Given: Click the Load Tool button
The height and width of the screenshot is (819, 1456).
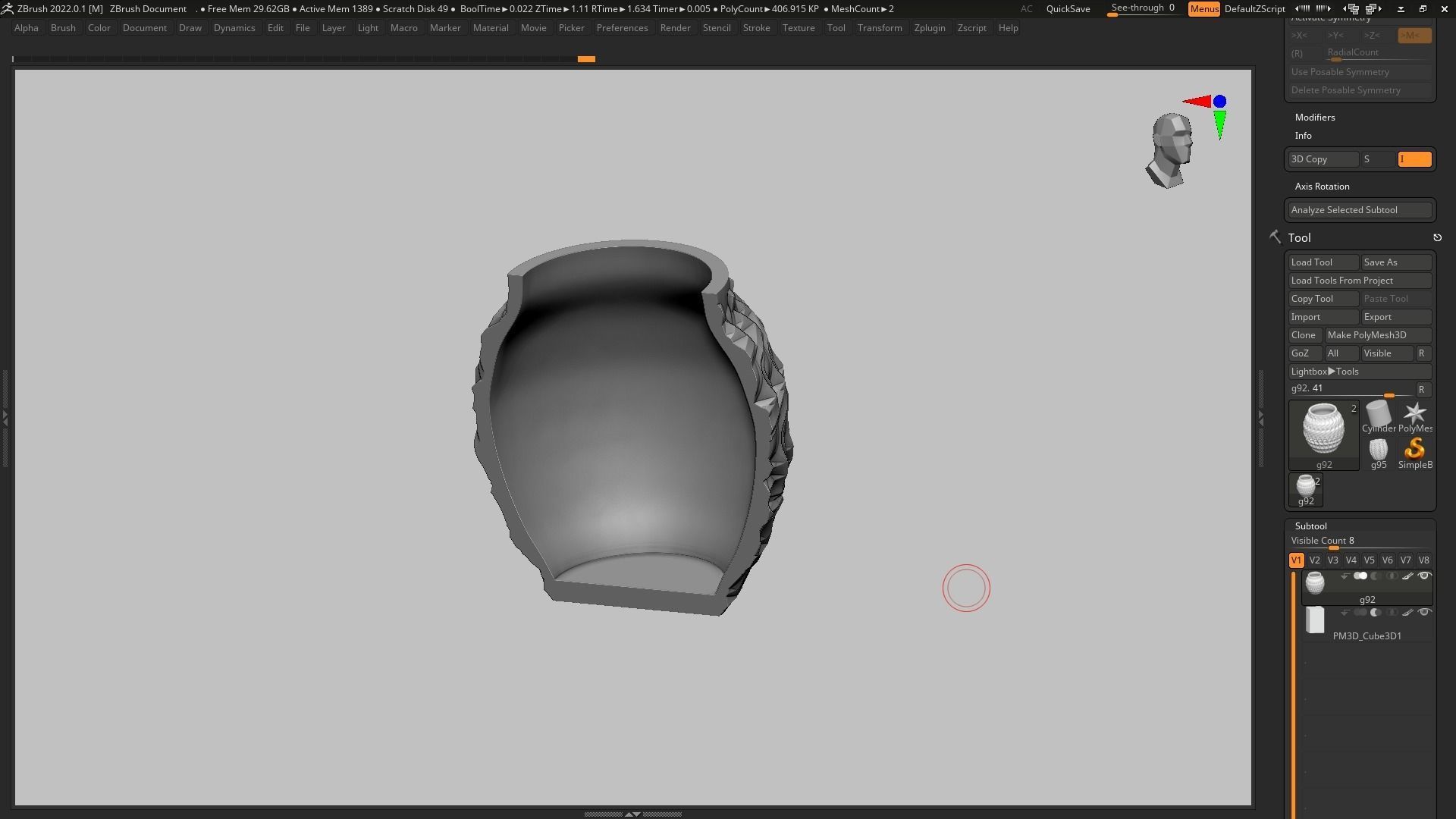Looking at the screenshot, I should pyautogui.click(x=1323, y=262).
